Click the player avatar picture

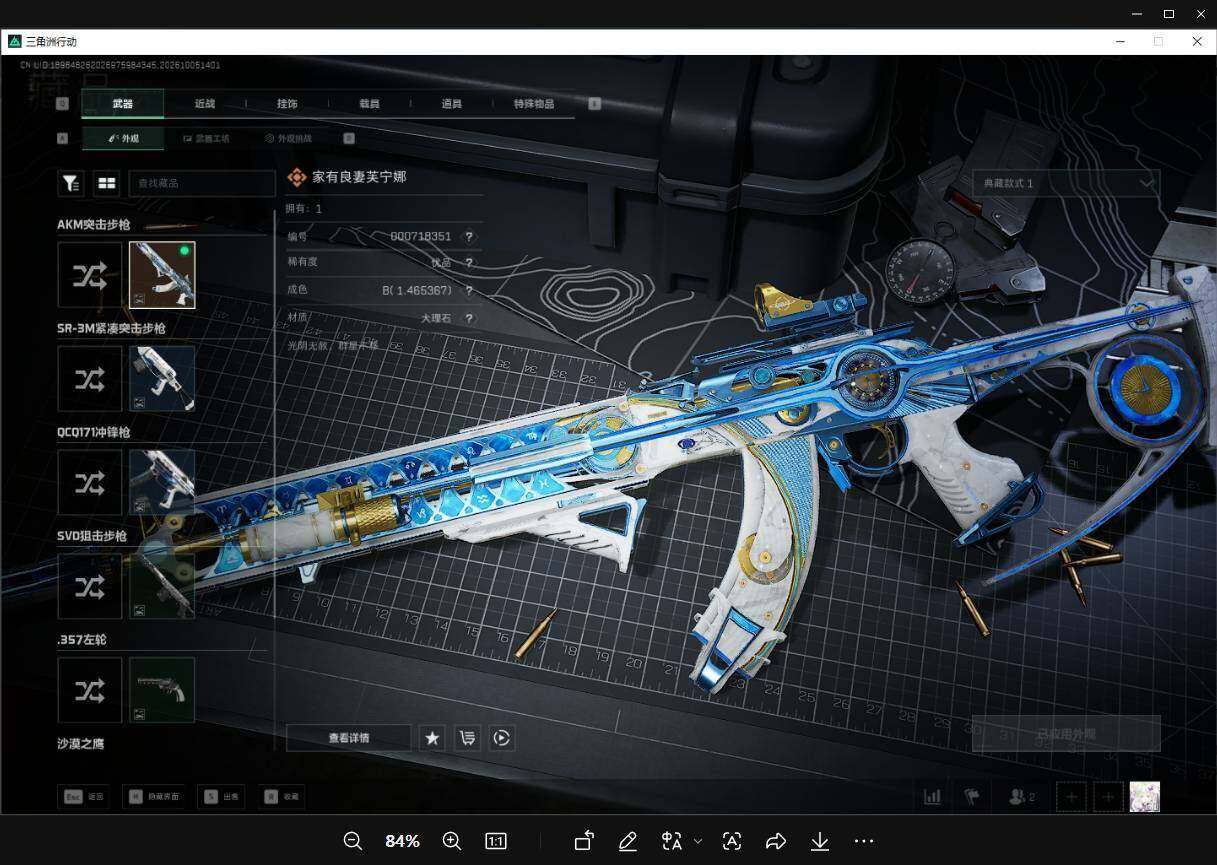(1145, 797)
